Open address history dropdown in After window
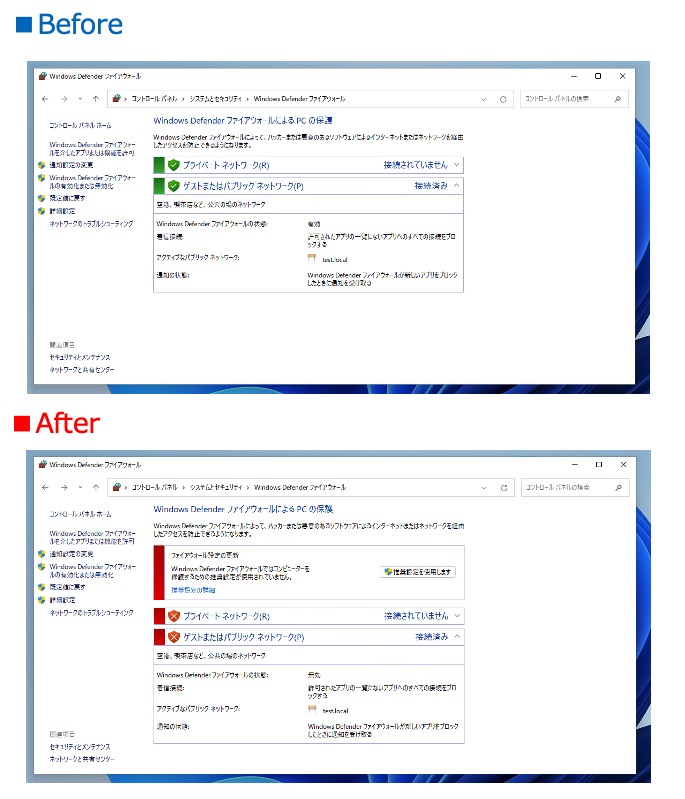 click(x=484, y=488)
